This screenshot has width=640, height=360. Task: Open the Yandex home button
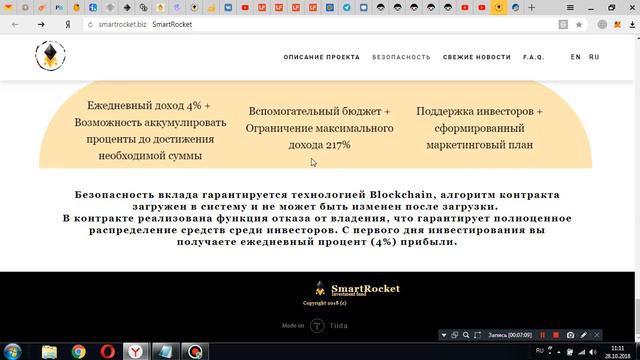tap(68, 24)
